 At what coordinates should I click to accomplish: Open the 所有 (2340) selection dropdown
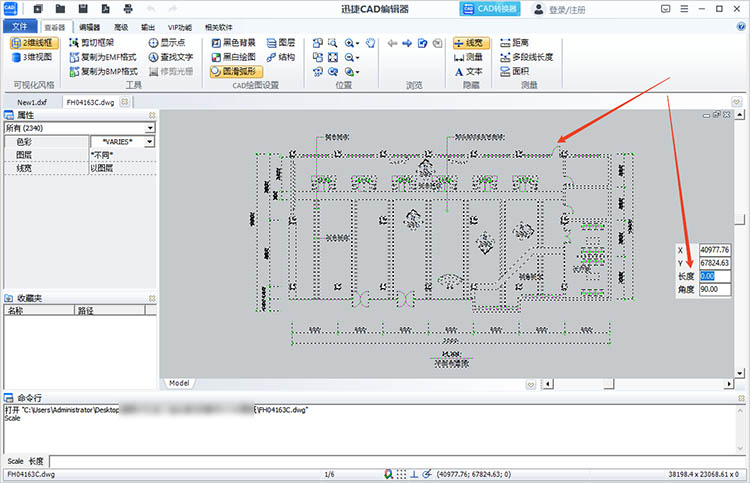pos(150,128)
